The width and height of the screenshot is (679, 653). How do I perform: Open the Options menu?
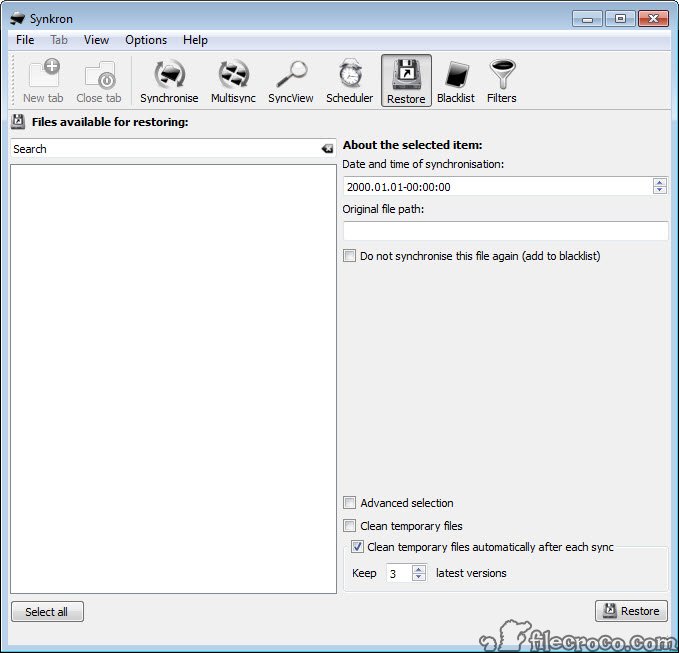[146, 40]
